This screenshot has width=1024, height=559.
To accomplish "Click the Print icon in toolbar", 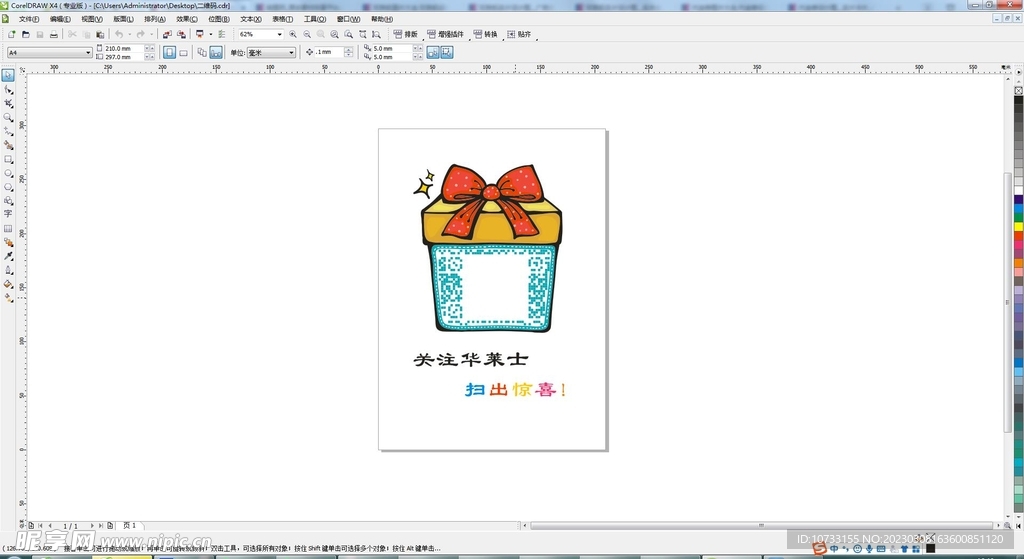I will tap(53, 35).
